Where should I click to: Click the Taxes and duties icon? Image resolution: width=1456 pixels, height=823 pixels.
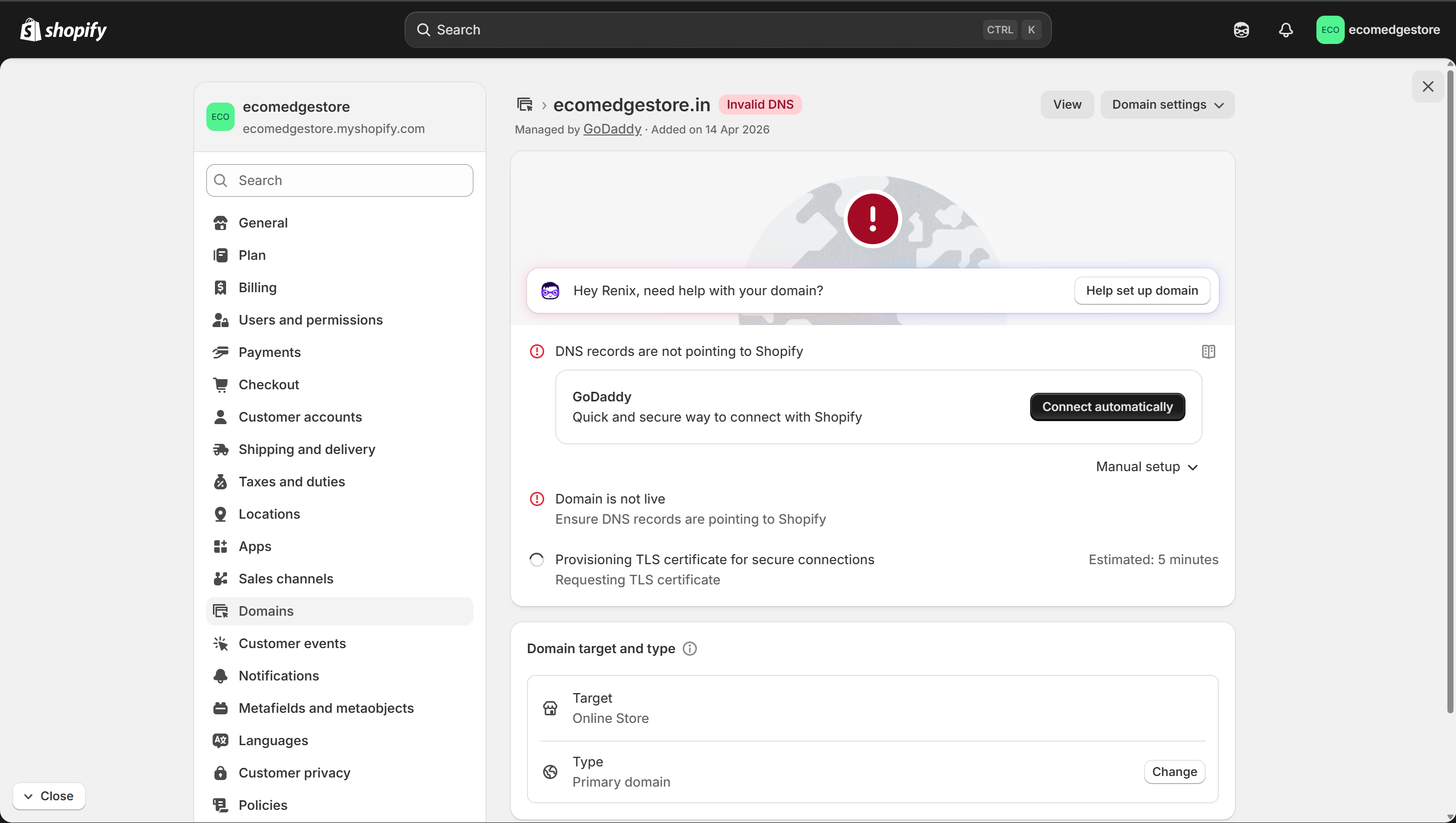(220, 482)
